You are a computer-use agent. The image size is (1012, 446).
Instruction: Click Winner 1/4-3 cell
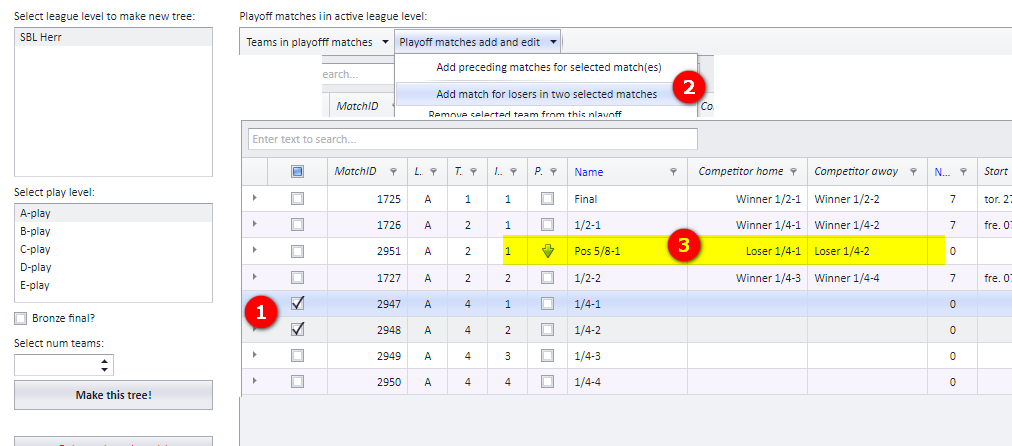[747, 278]
